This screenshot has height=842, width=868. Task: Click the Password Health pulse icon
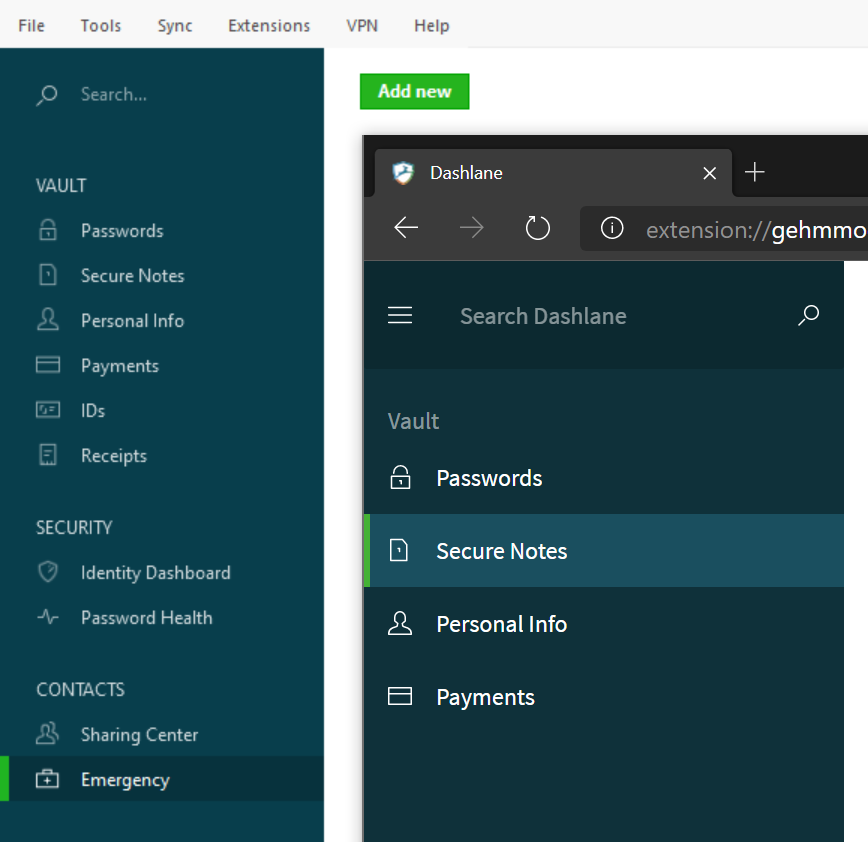coord(47,618)
